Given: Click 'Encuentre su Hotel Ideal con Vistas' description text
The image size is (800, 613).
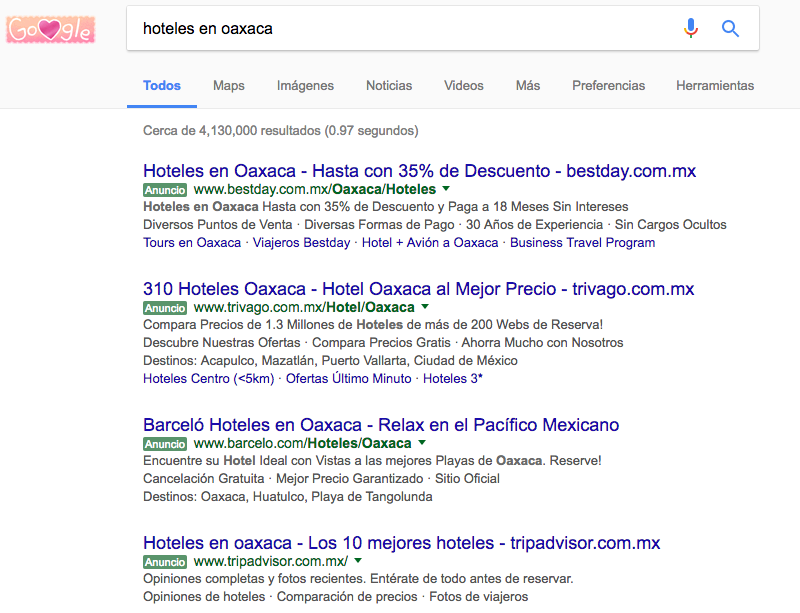Looking at the screenshot, I should point(372,461).
